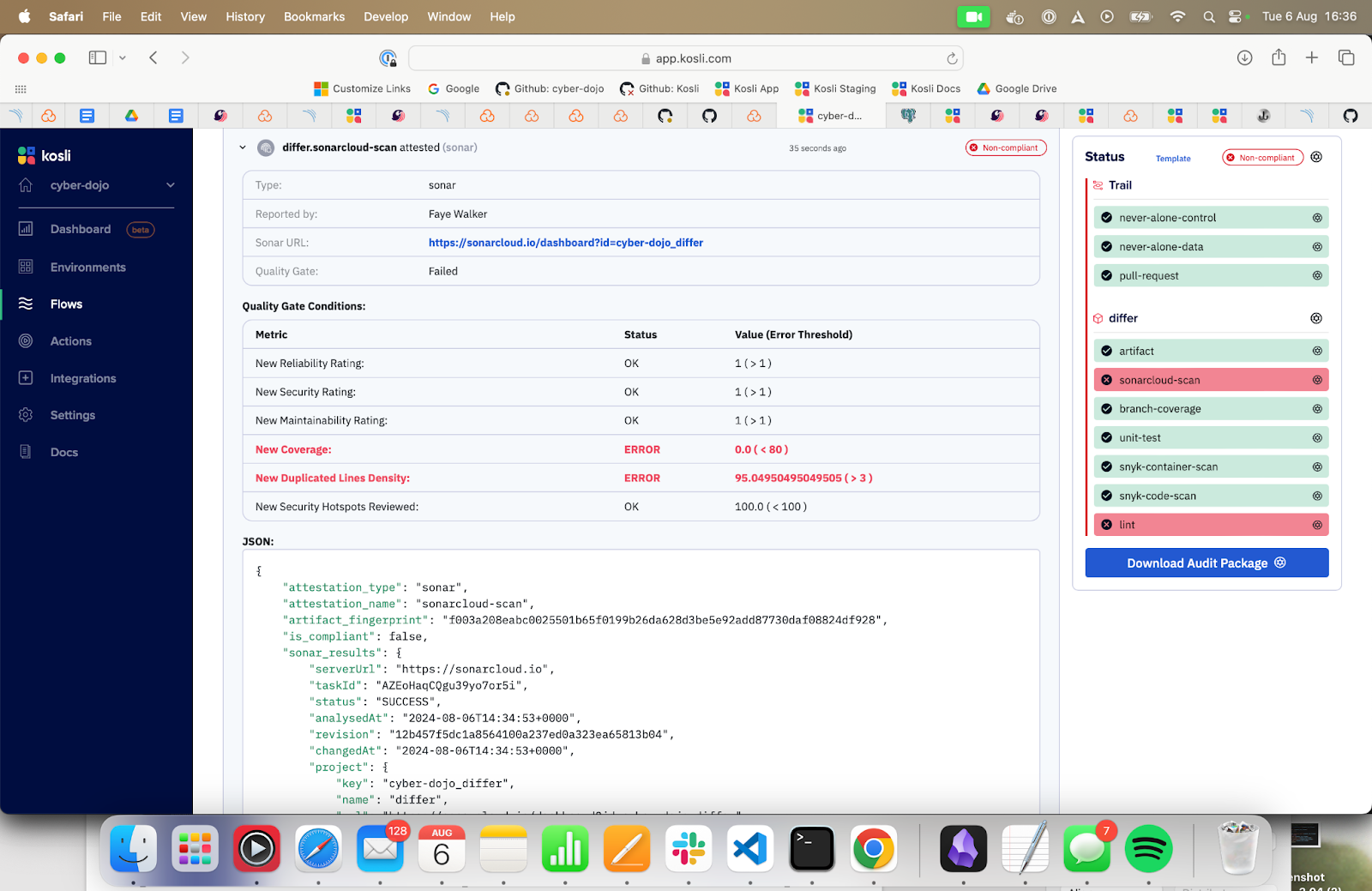1372x891 pixels.
Task: Click info icon on branch-coverage row
Action: pos(1317,409)
